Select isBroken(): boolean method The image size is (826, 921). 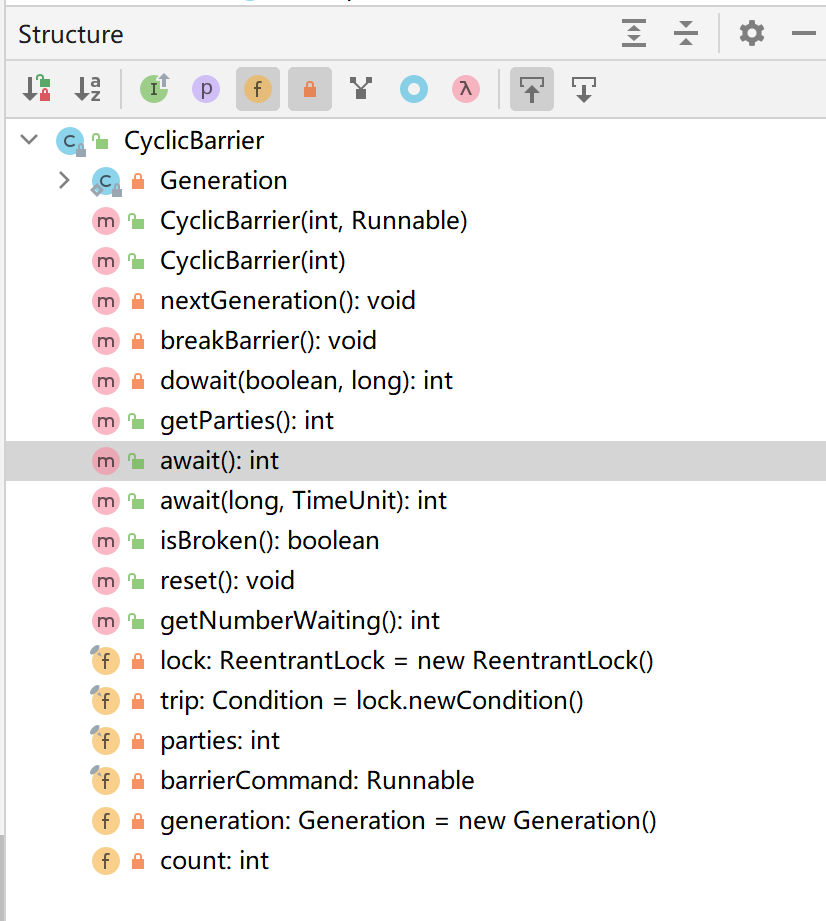(415, 540)
